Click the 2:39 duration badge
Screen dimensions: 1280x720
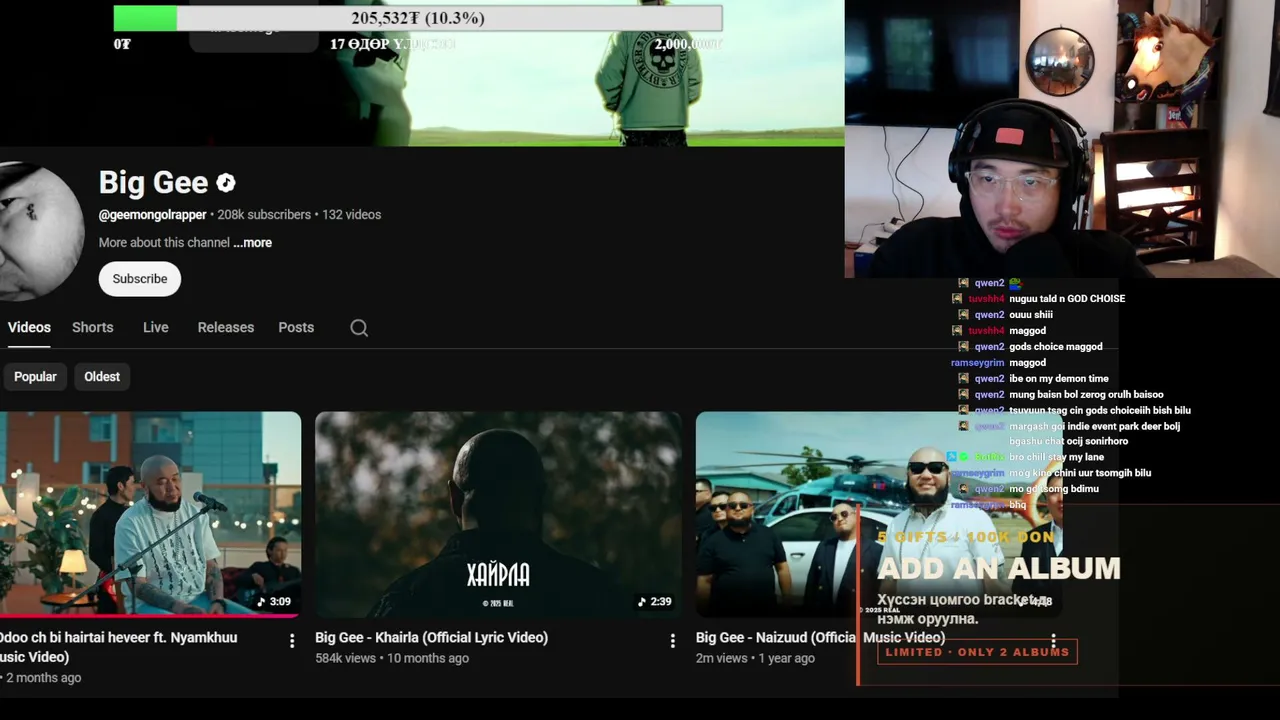pos(654,601)
